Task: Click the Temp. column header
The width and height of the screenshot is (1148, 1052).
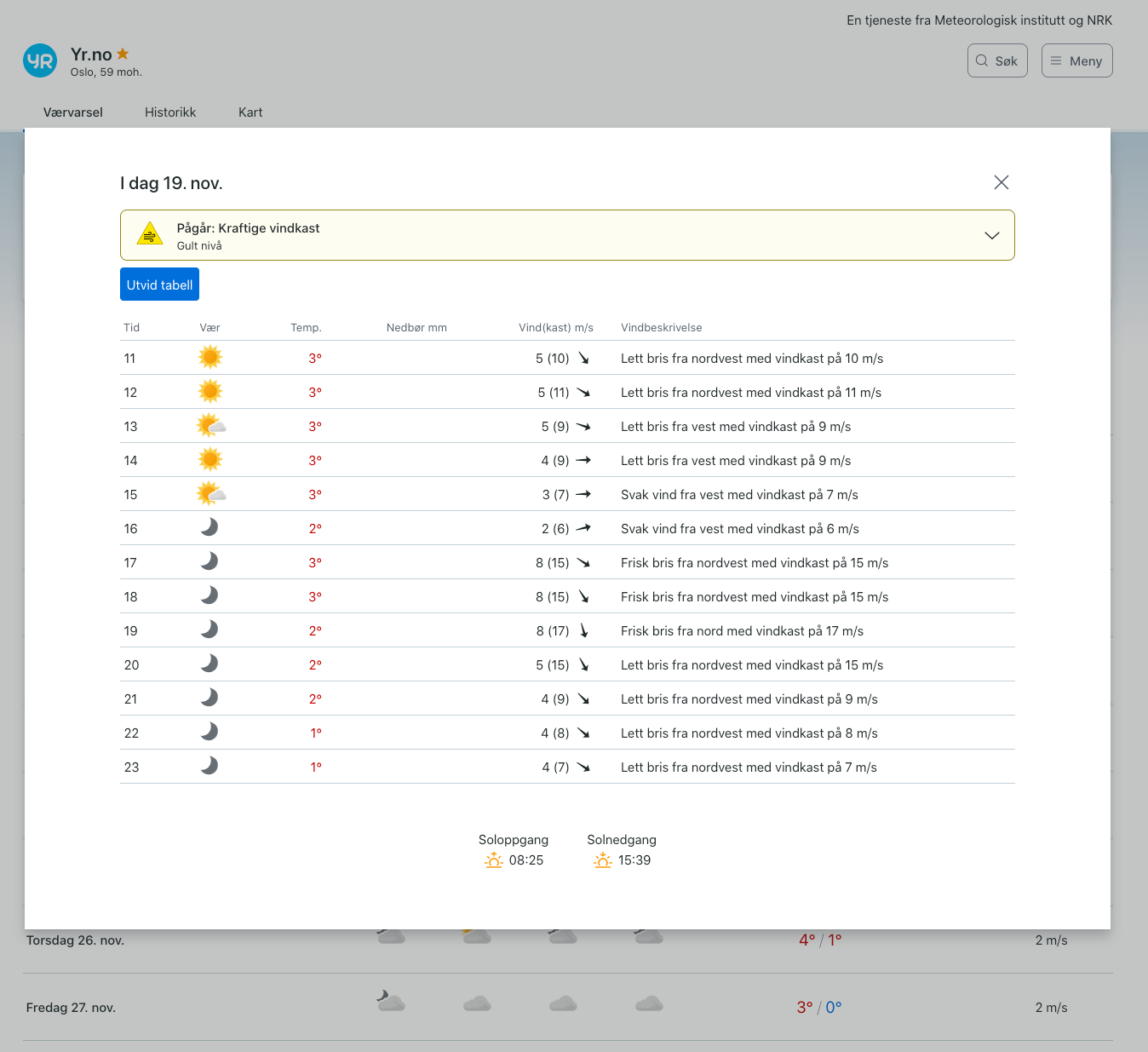Action: pyautogui.click(x=306, y=328)
